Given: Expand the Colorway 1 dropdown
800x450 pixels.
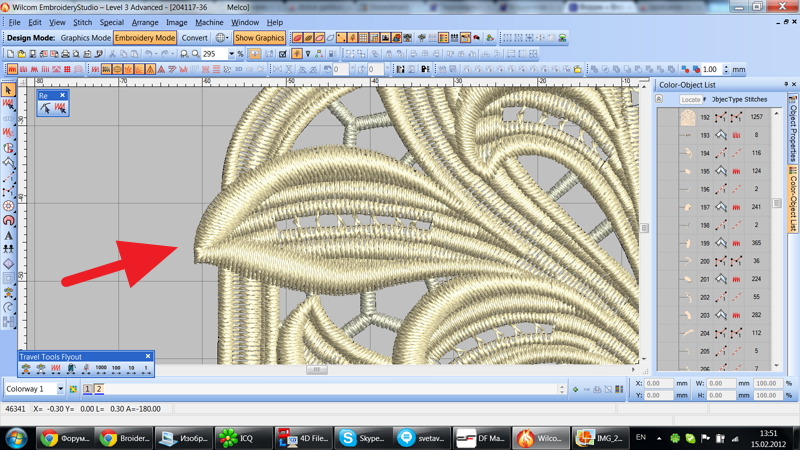Looking at the screenshot, I should (60, 389).
